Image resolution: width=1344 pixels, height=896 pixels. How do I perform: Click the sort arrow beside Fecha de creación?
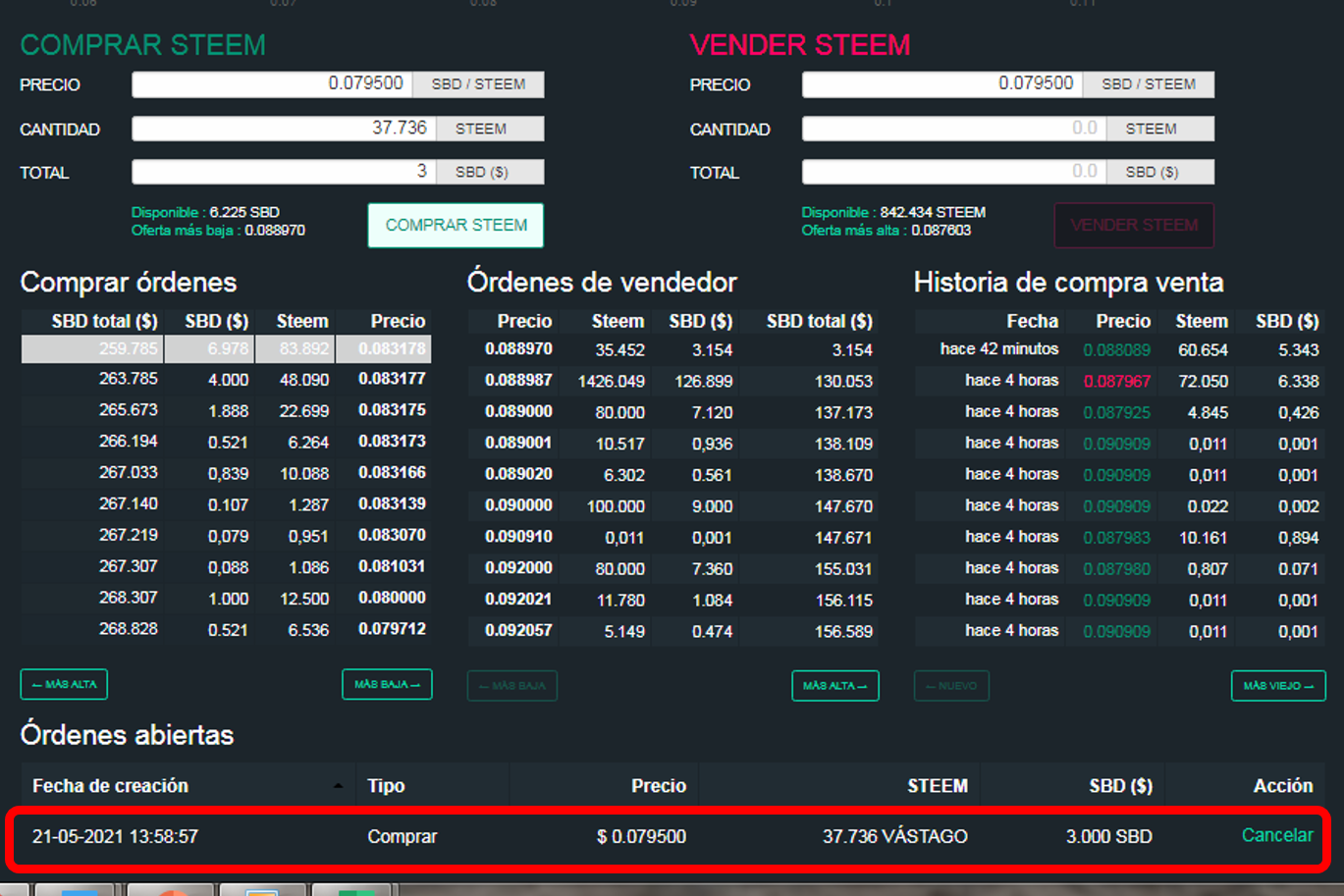(x=338, y=786)
